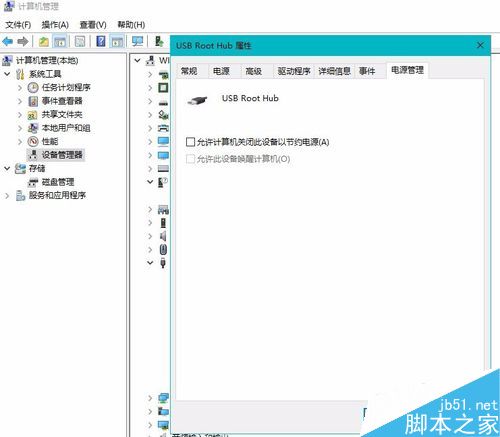Collapse the computer root node in device tree
This screenshot has height=437, width=500.
[137, 61]
